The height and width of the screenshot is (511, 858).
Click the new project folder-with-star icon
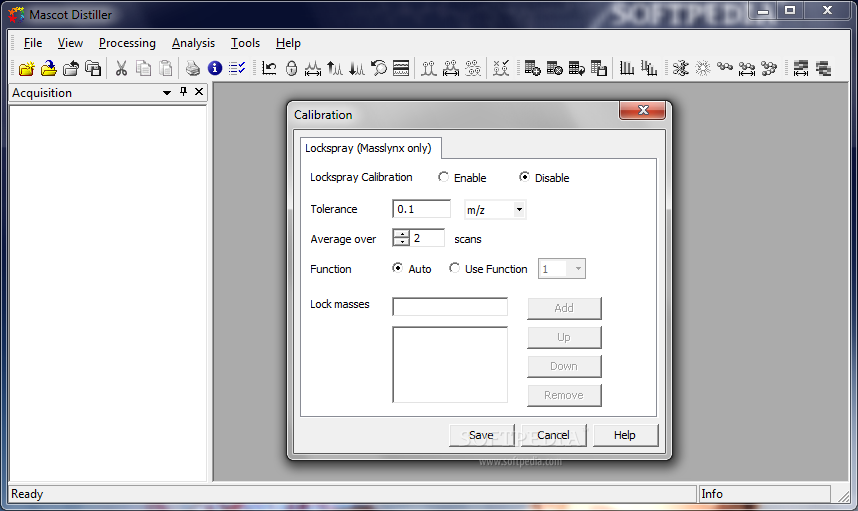(x=26, y=68)
